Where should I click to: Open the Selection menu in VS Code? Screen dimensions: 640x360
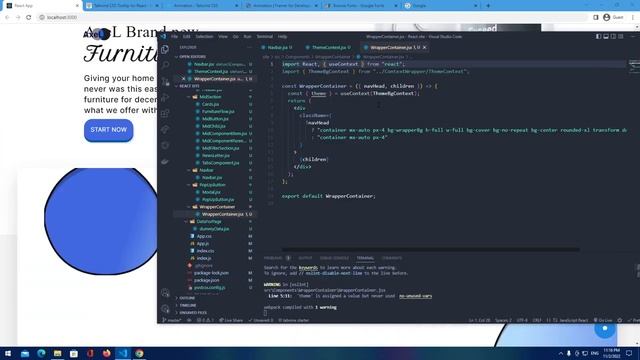[204, 36]
